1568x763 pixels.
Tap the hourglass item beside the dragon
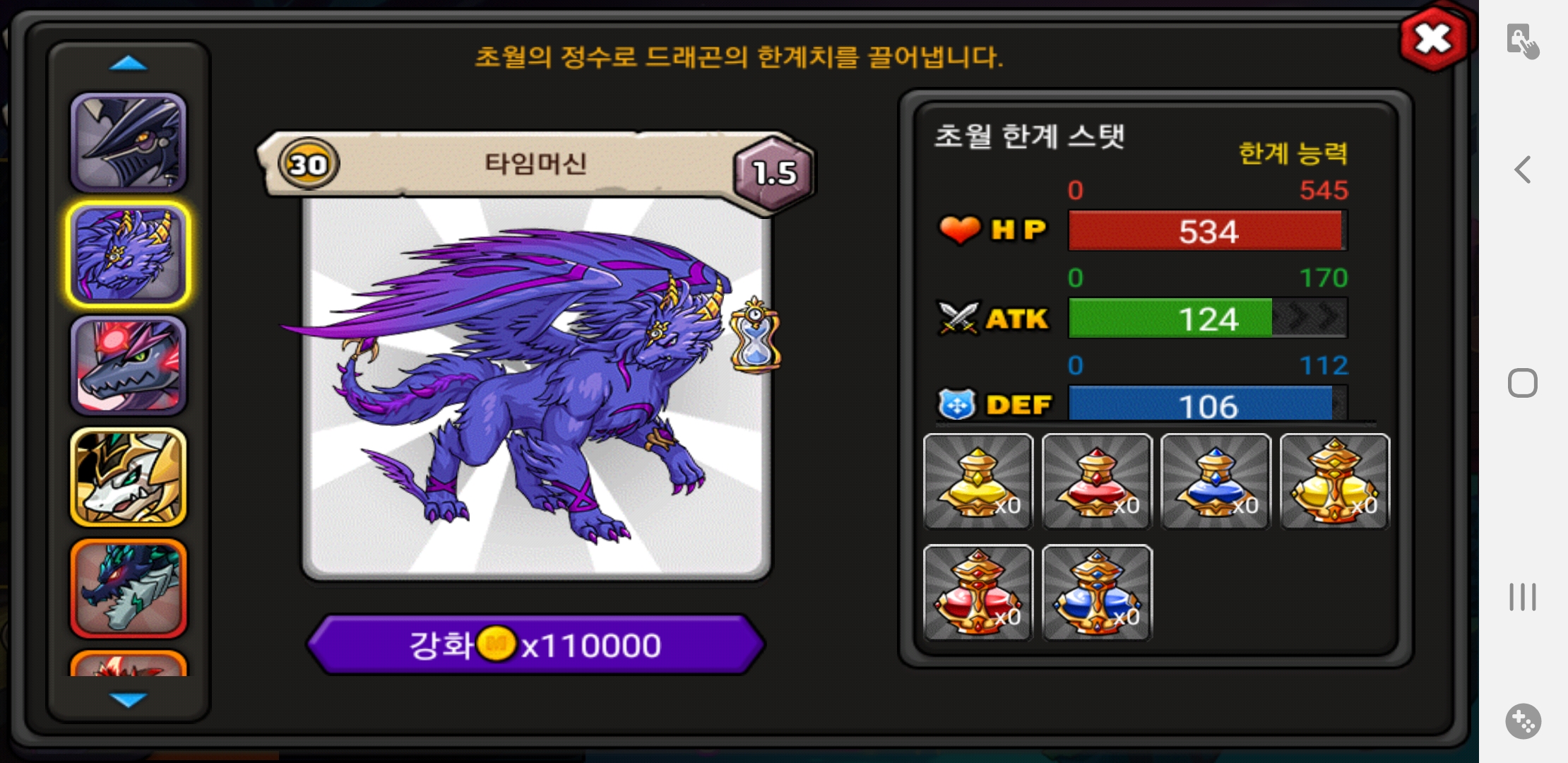point(755,336)
